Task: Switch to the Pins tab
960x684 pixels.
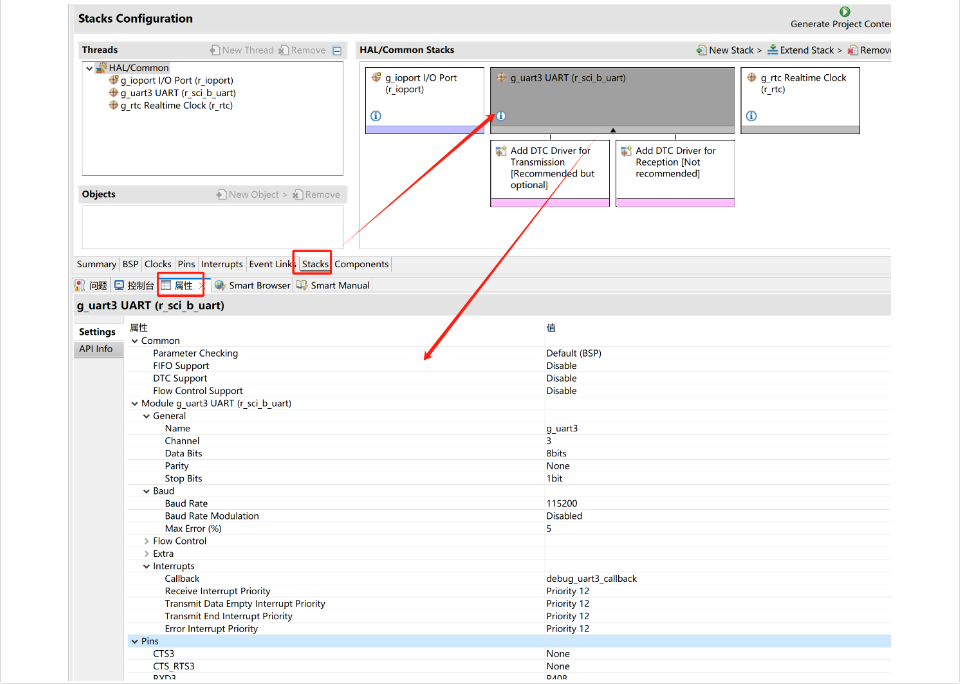Action: (x=186, y=264)
